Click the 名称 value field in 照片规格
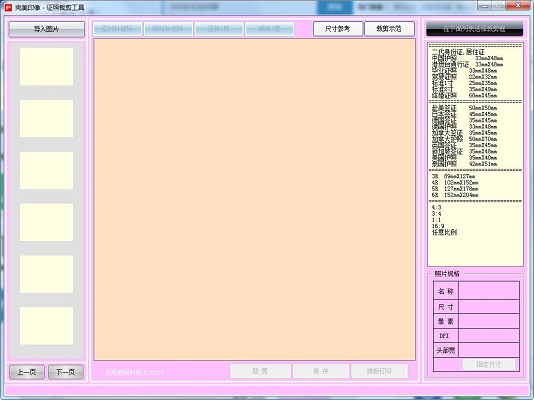Image resolution: width=534 pixels, height=400 pixels. [x=489, y=291]
